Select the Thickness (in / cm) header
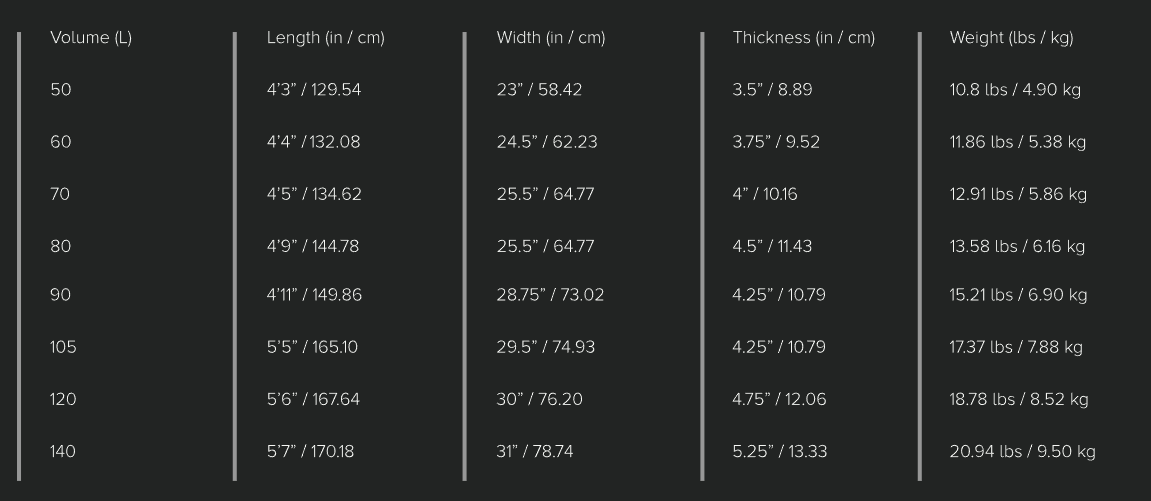Viewport: 1151px width, 501px height. [803, 38]
